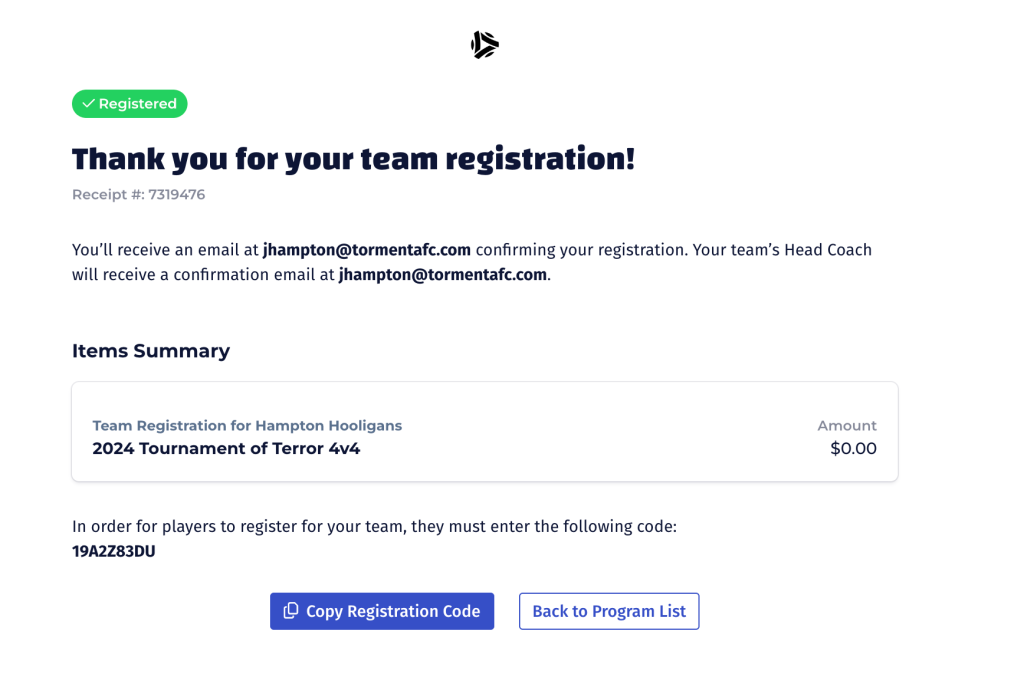Click the Copy Registration Code button
This screenshot has height=677, width=1024.
382,611
